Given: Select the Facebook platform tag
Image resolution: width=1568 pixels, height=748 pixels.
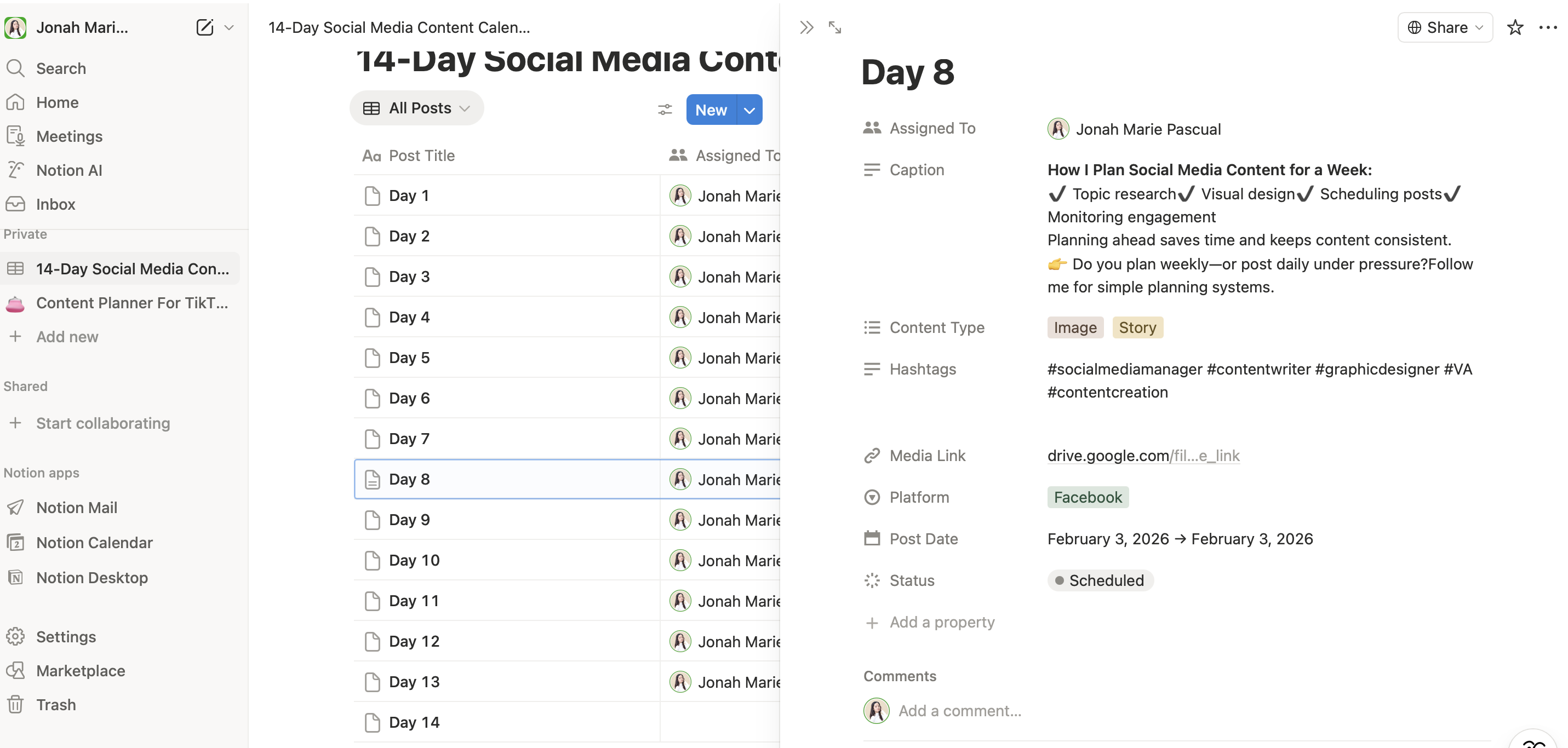Looking at the screenshot, I should (1088, 497).
